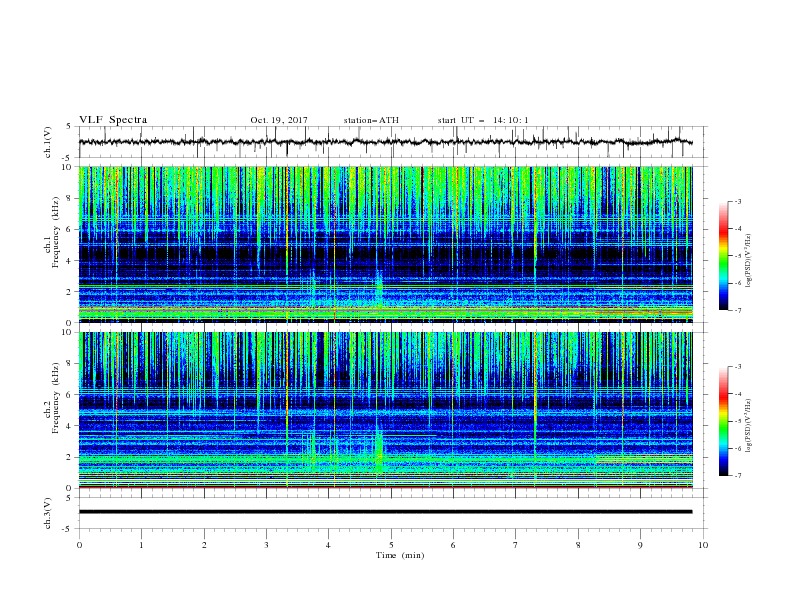Click the 'VLF Spectra' title text
Image resolution: width=792 pixels, height=612 pixels.
point(113,120)
